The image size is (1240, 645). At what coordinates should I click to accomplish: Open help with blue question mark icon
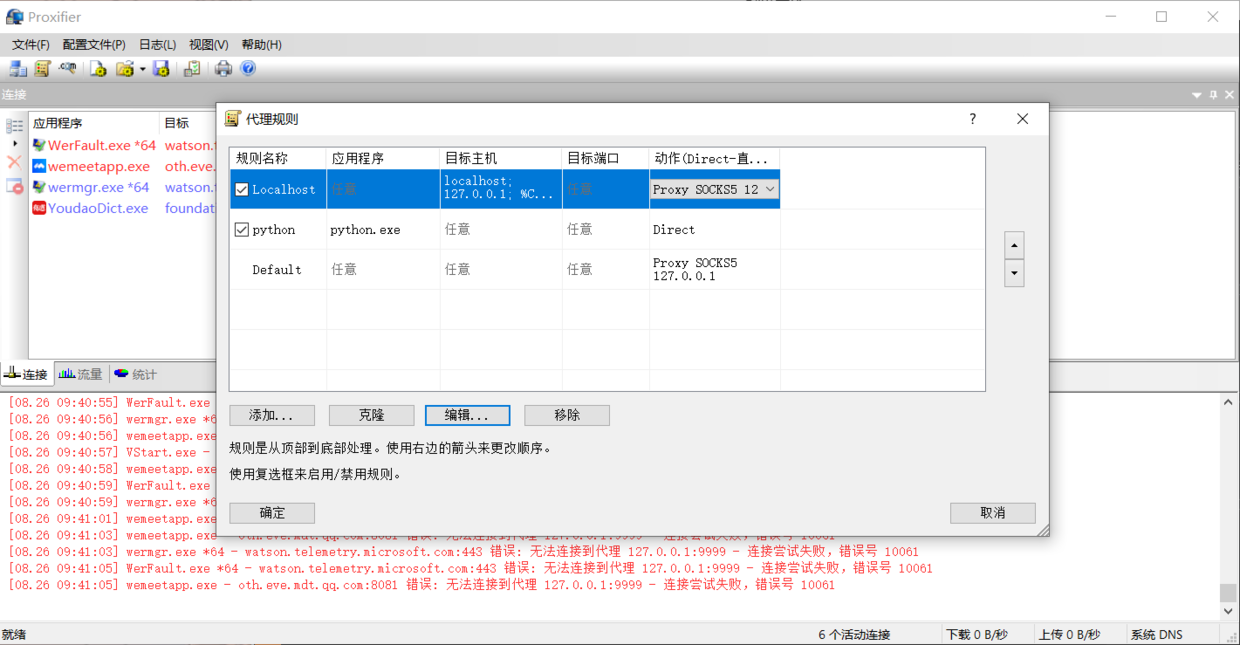[x=248, y=69]
